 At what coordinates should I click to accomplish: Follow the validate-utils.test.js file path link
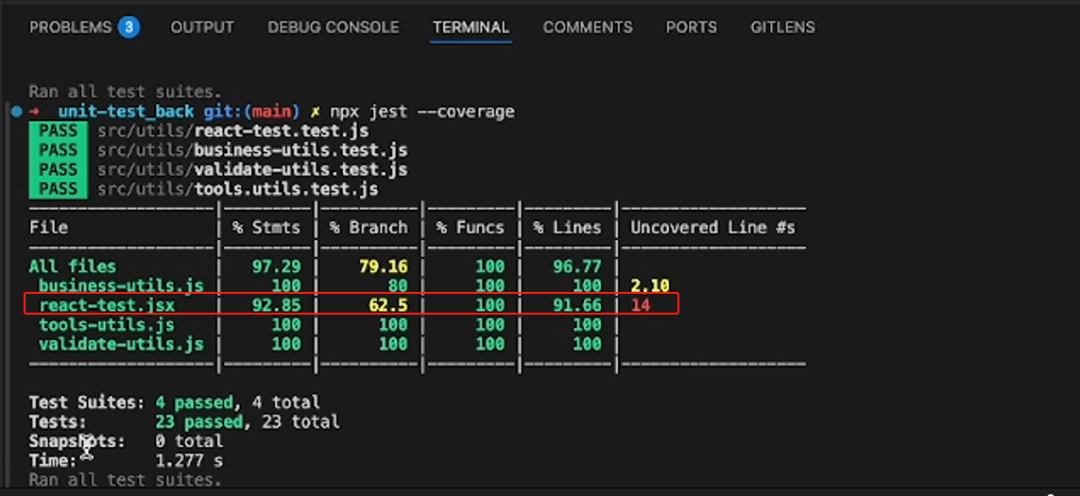[x=252, y=169]
